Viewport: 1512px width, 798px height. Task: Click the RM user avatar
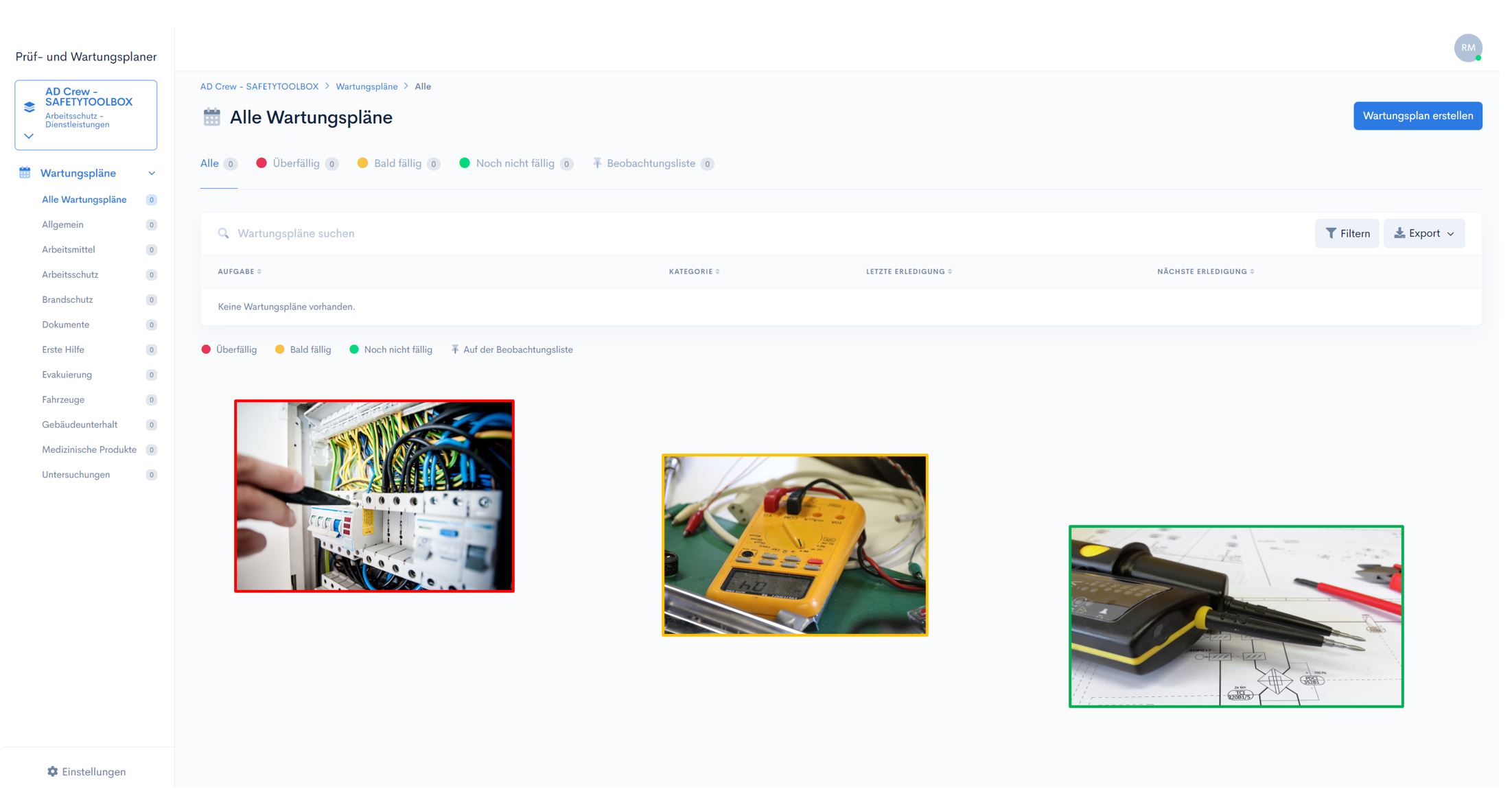pos(1467,48)
